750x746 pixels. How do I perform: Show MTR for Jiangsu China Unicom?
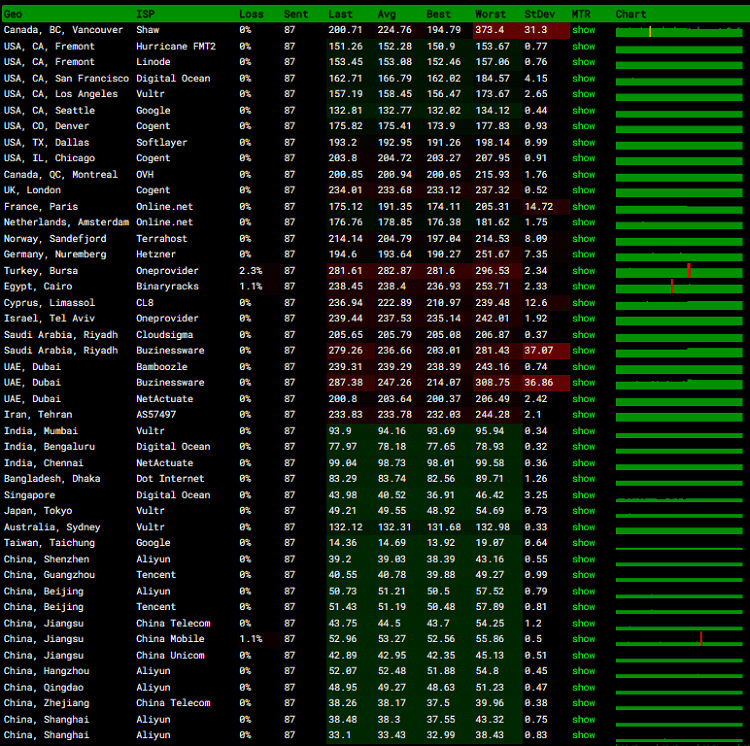(584, 655)
